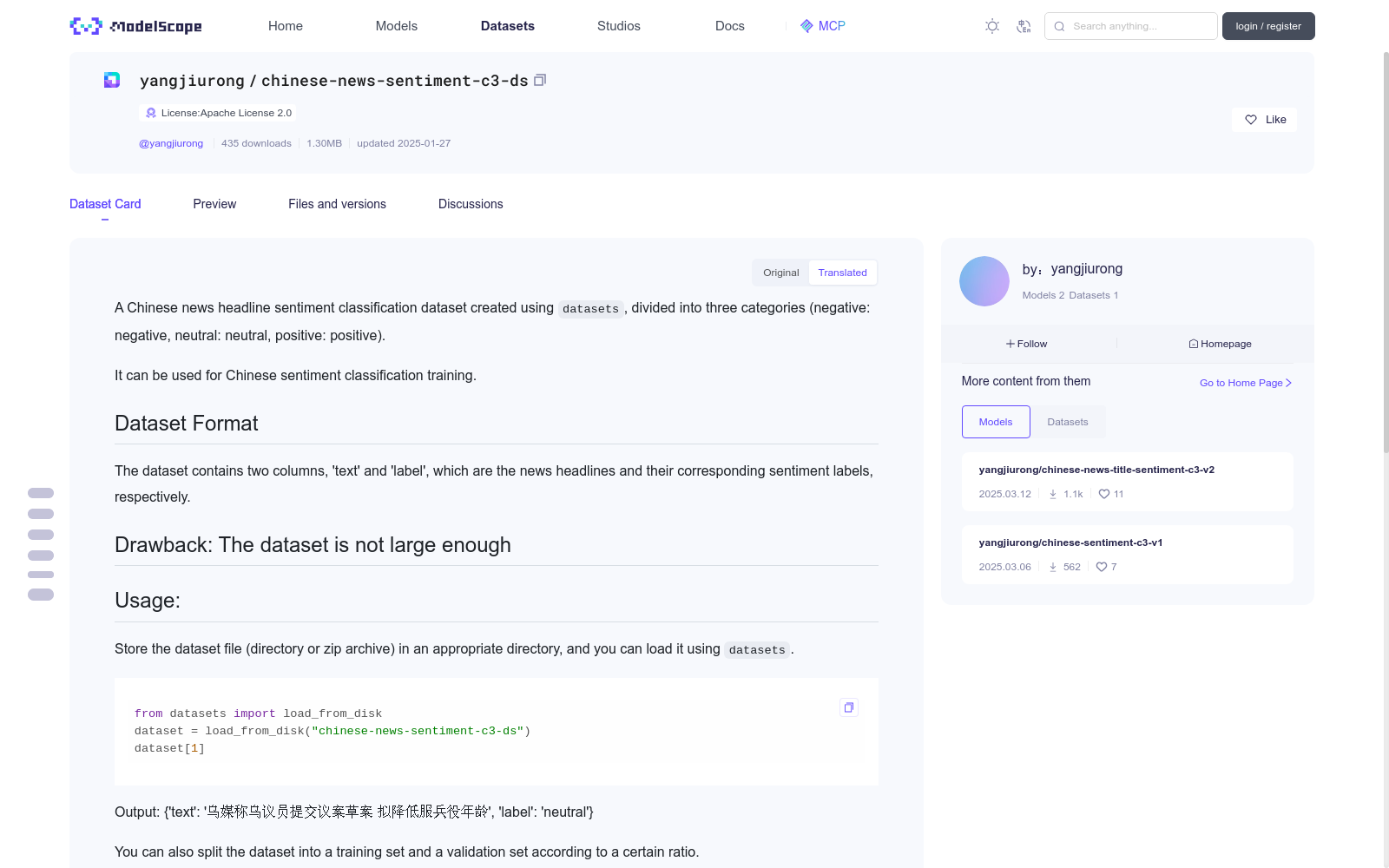Click the '435 downloads' text
The width and height of the screenshot is (1389, 868).
(256, 143)
